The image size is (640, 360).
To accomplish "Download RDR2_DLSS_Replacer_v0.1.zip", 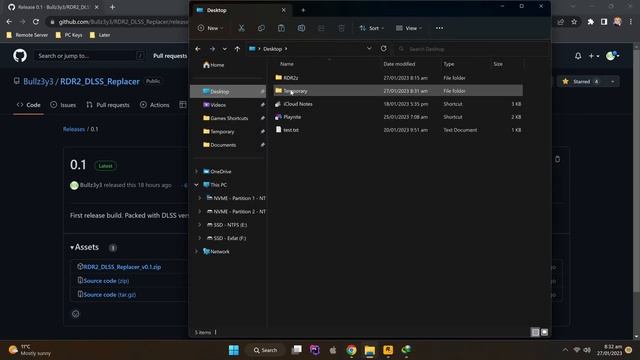I will [122, 267].
